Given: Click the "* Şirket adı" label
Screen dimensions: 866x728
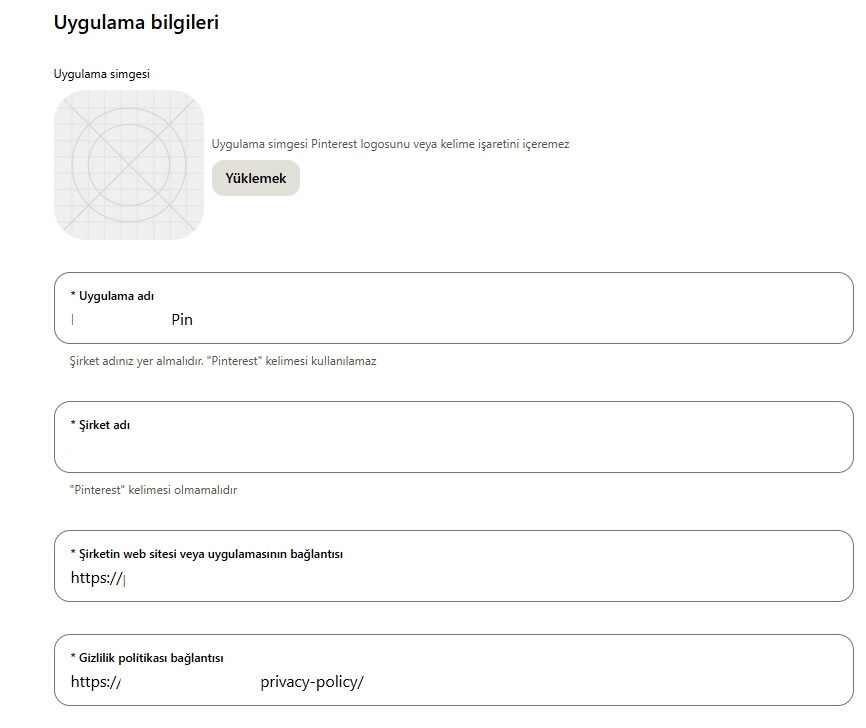Looking at the screenshot, I should click(100, 425).
